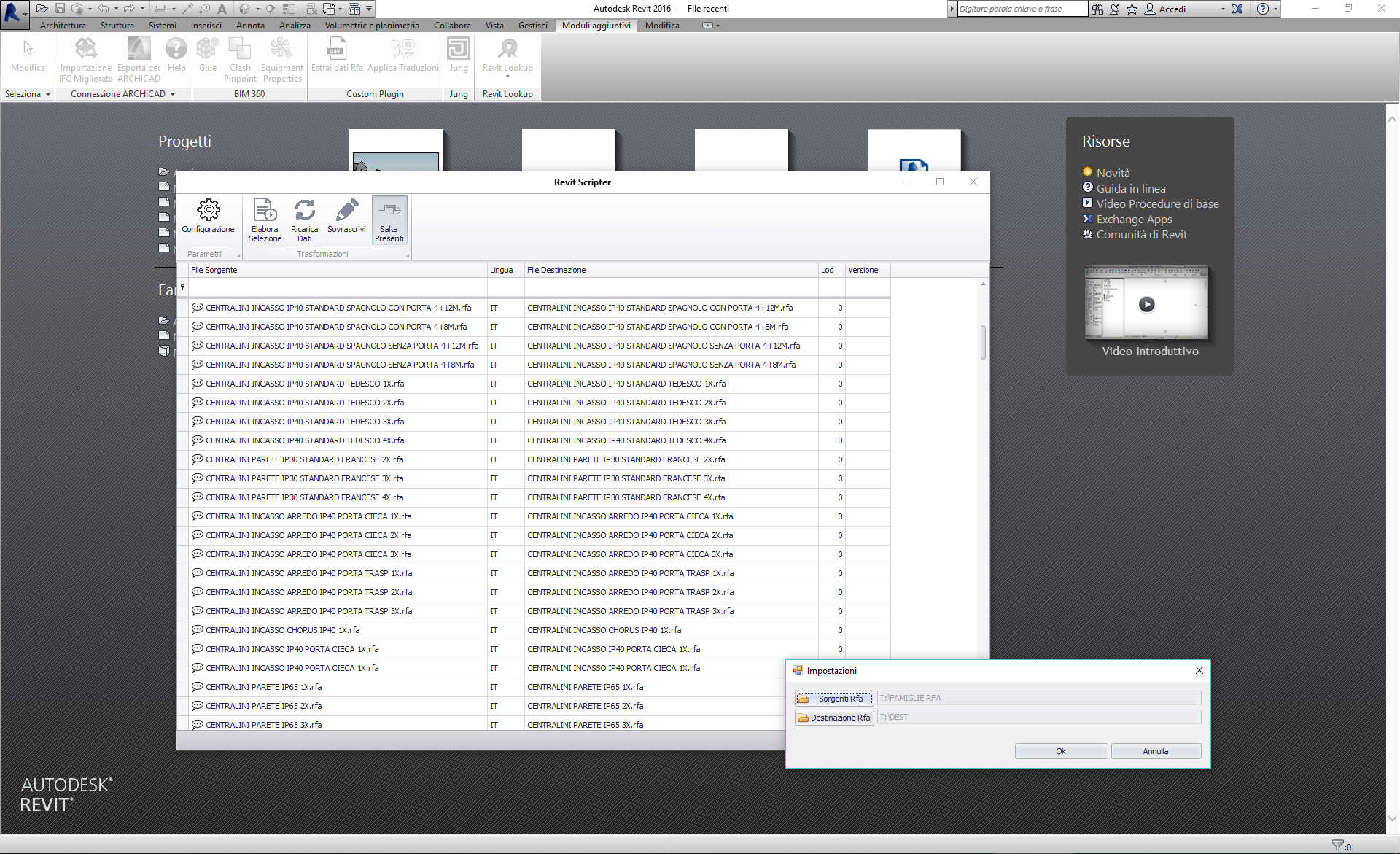1400x854 pixels.
Task: Click the Search binoculars icon
Action: coord(1097,9)
